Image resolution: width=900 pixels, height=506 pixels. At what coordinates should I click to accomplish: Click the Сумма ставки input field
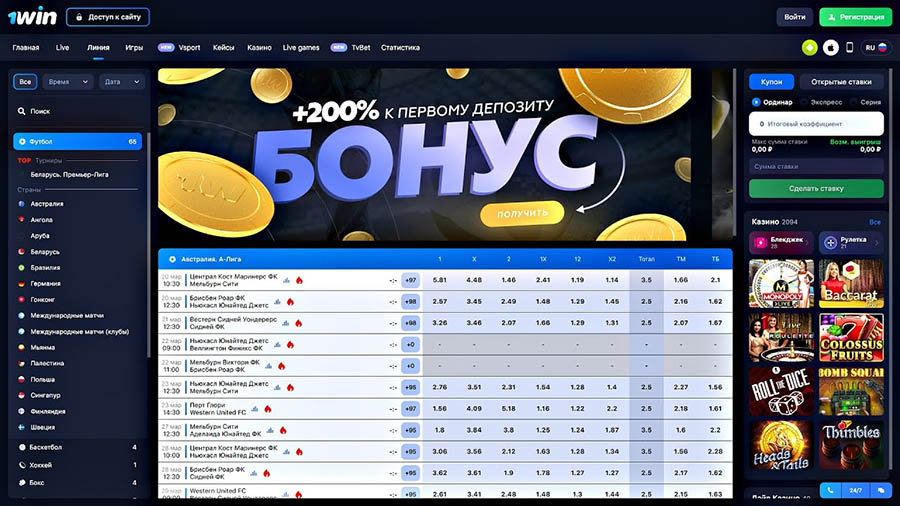pyautogui.click(x=816, y=166)
